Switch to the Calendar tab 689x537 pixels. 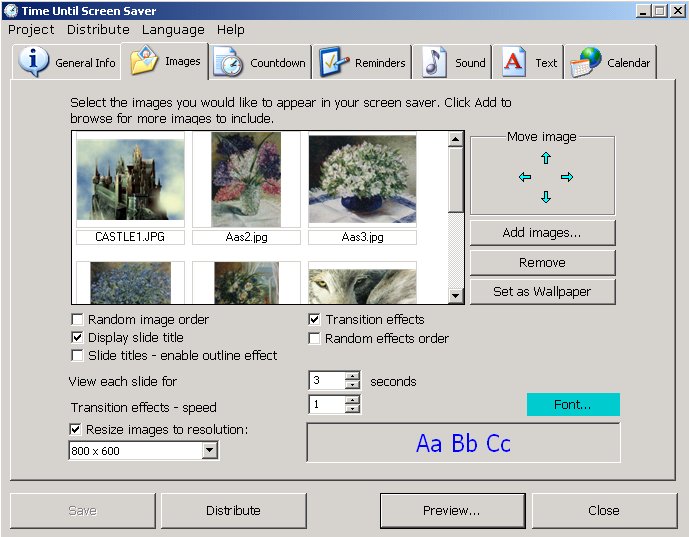click(x=611, y=62)
